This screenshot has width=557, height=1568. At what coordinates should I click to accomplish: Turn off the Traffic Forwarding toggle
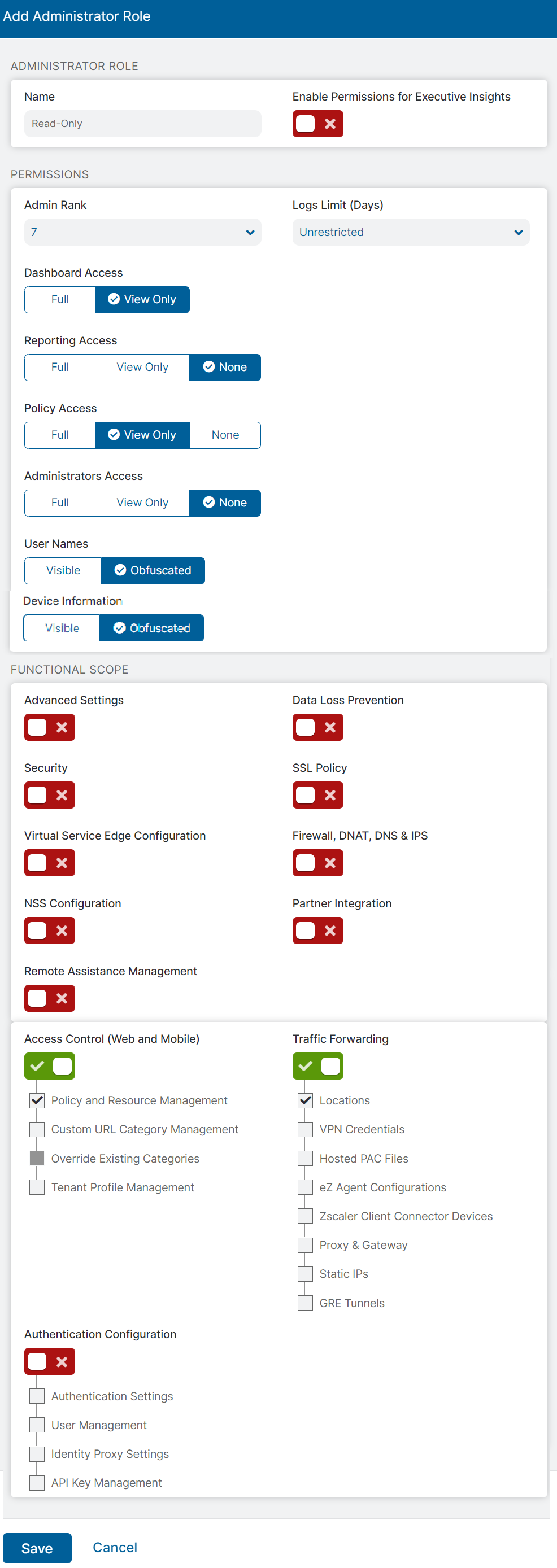[317, 1066]
